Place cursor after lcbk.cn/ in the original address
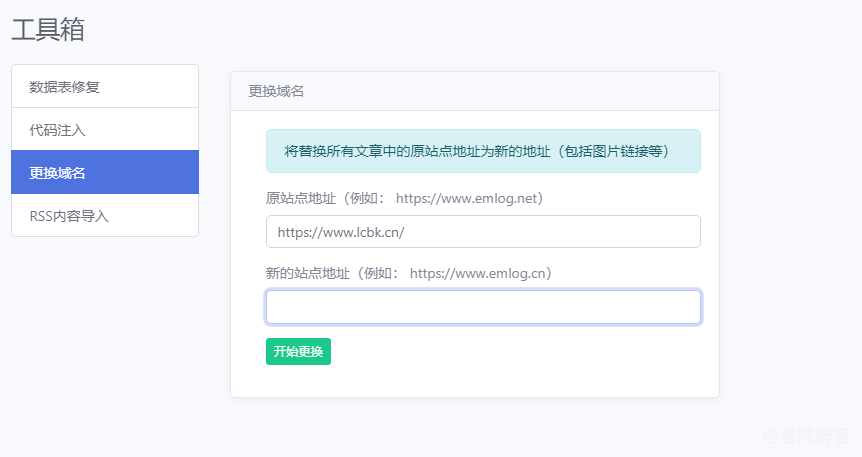Image resolution: width=862 pixels, height=457 pixels. coord(406,232)
